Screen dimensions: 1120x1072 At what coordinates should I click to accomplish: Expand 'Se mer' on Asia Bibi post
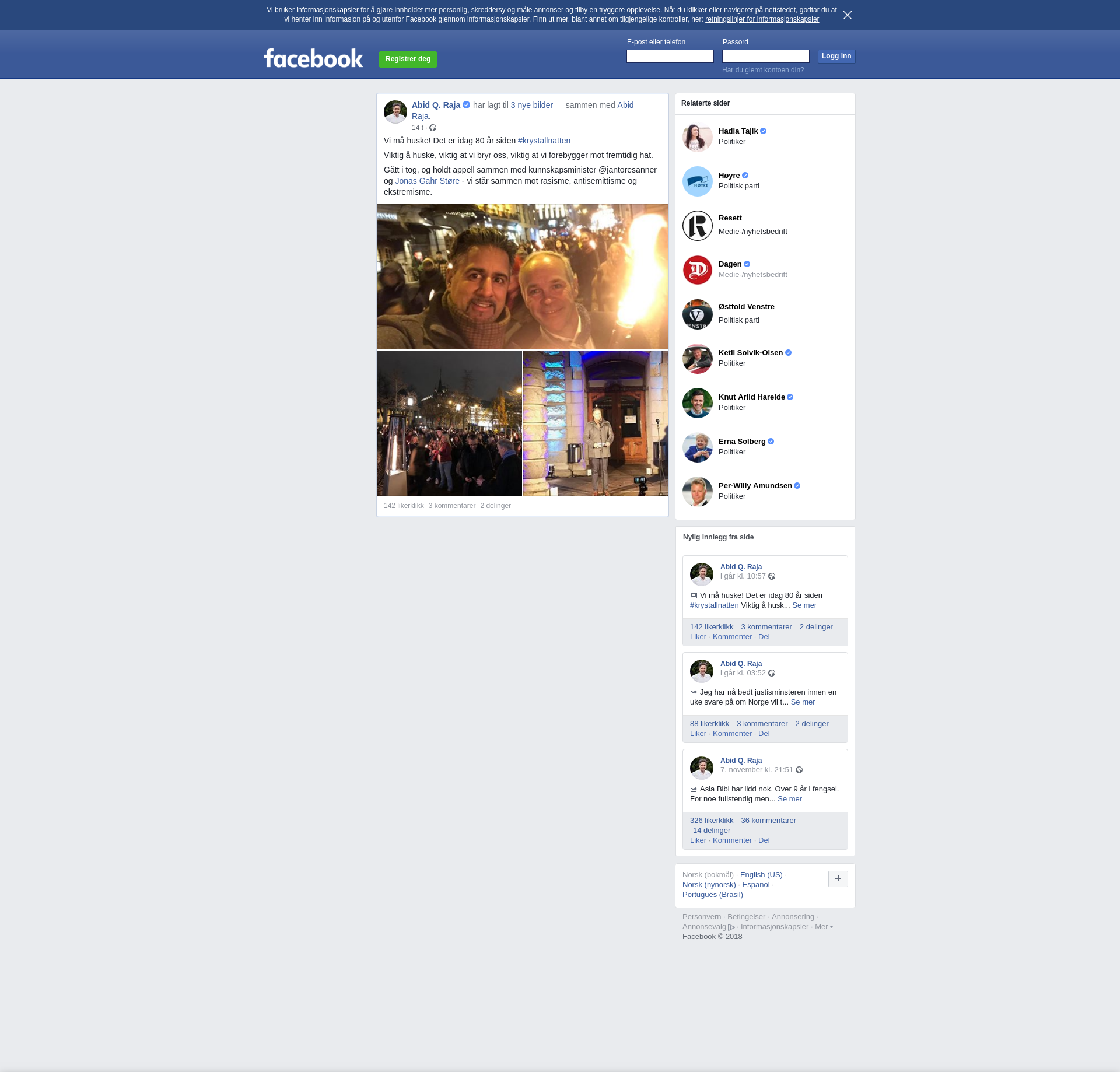789,799
